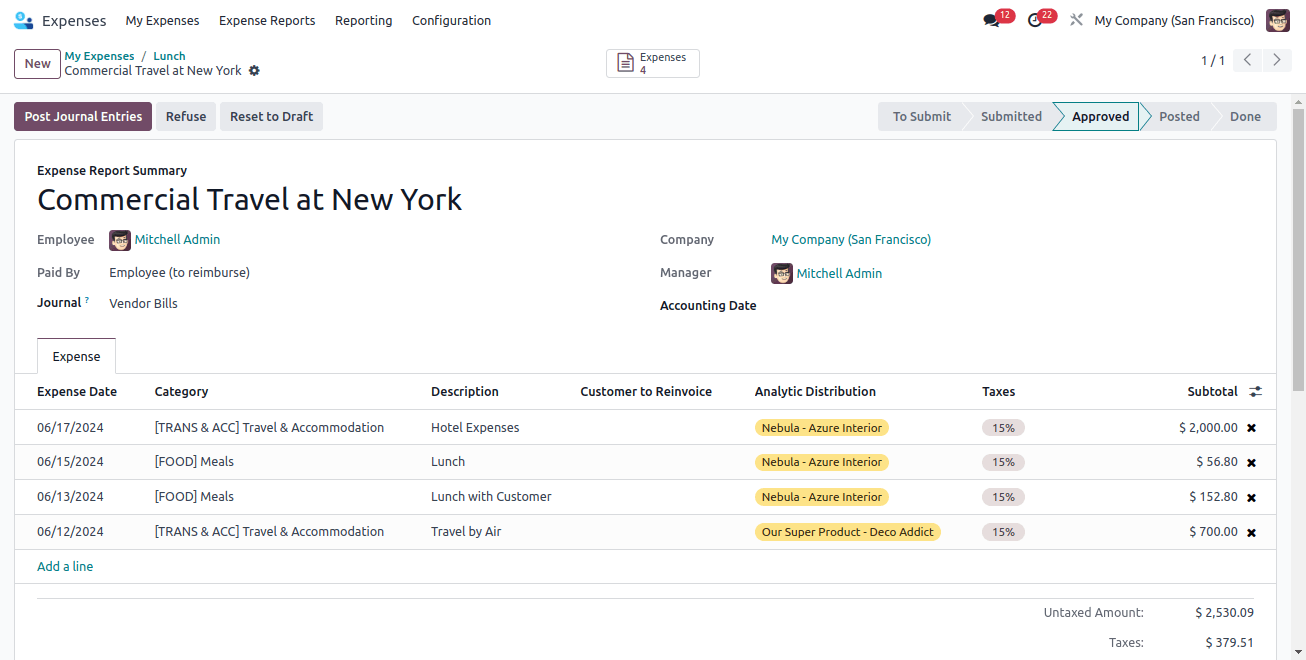This screenshot has height=660, width=1306.
Task: Remove the Travel by Air line
Action: [x=1251, y=533]
